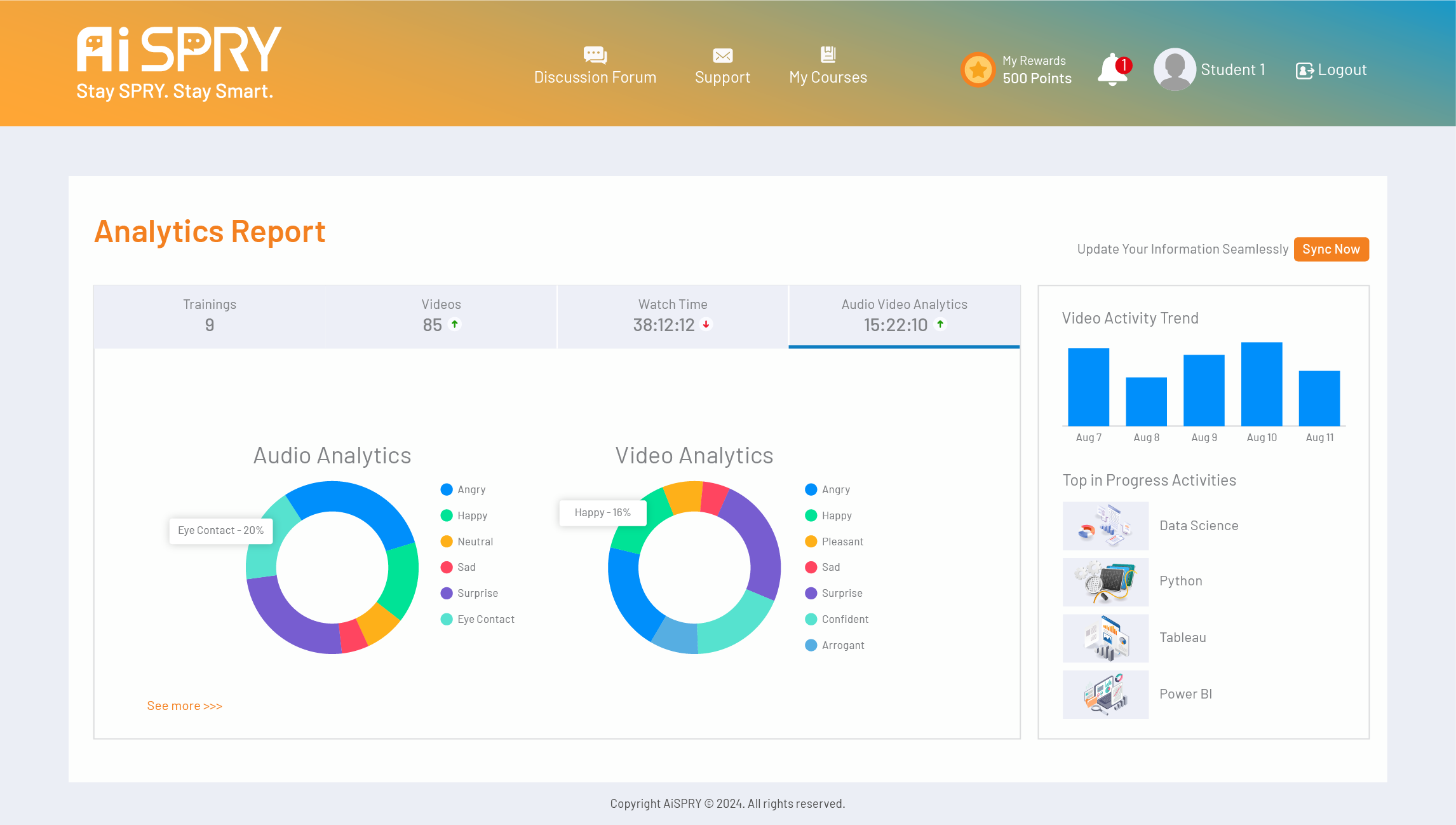Click the Student 1 profile avatar

tap(1175, 69)
